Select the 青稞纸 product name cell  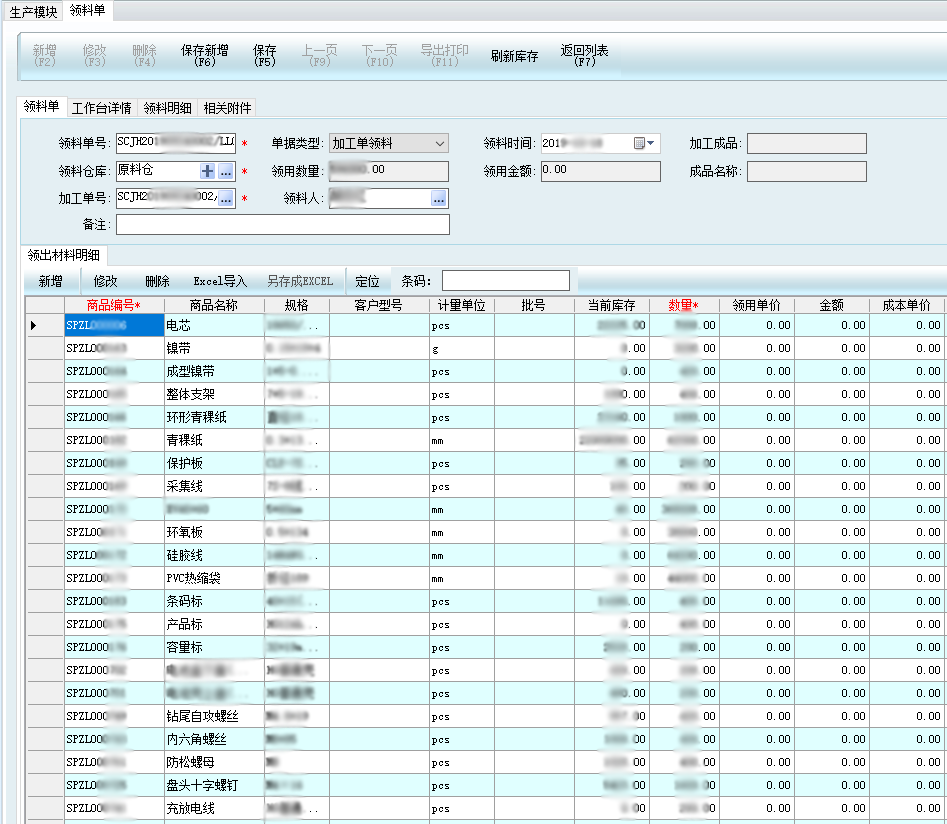[x=214, y=440]
